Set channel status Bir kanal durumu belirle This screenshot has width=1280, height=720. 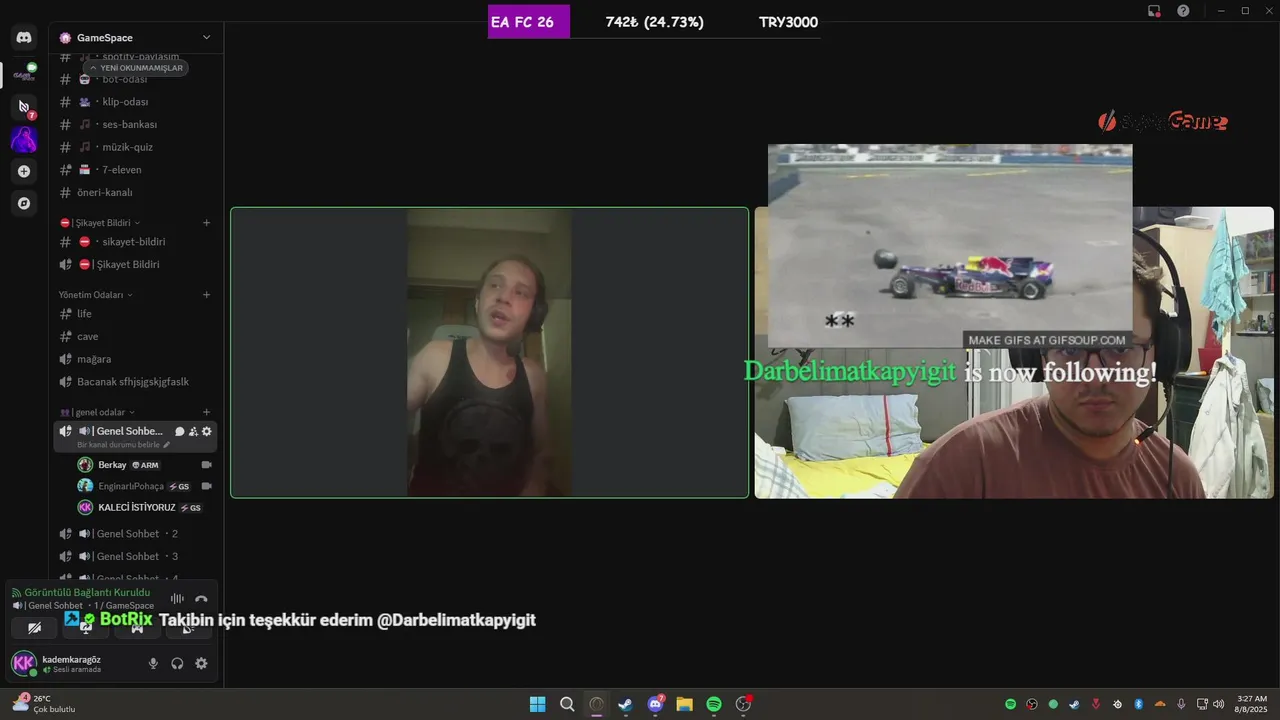(124, 444)
